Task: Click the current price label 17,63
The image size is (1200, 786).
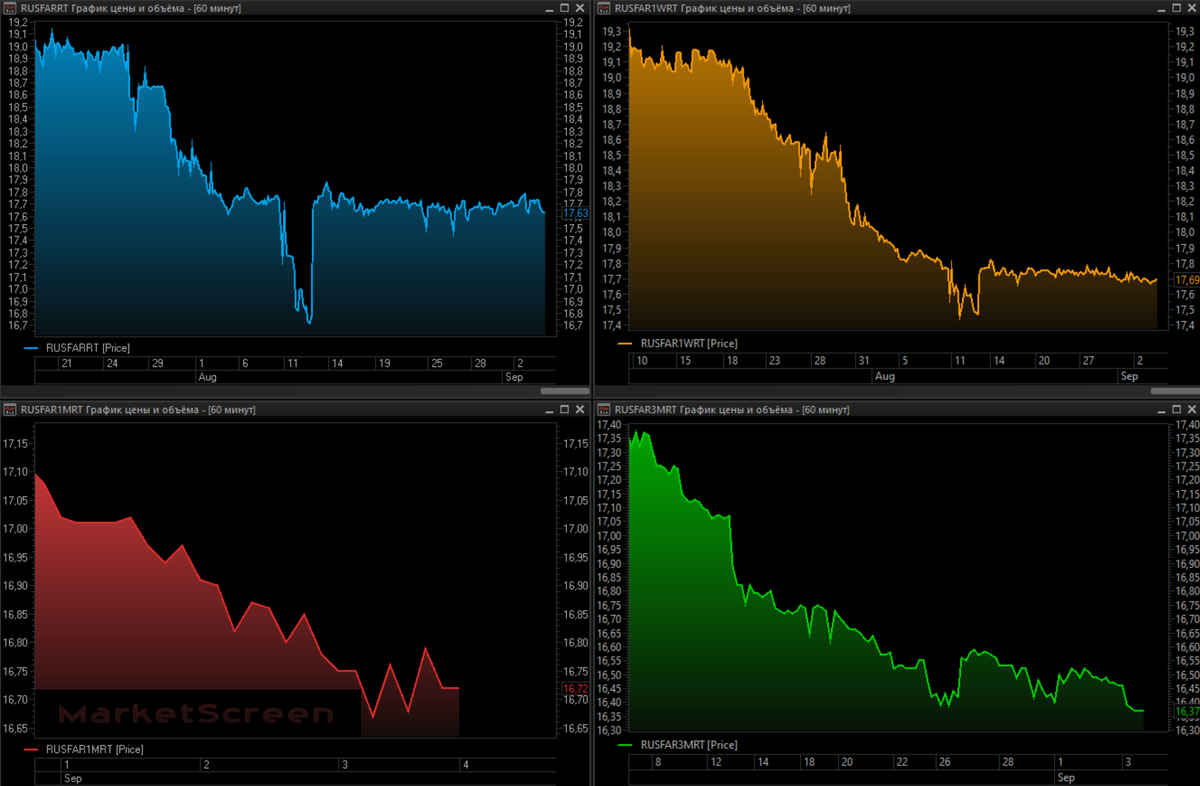Action: click(x=576, y=214)
